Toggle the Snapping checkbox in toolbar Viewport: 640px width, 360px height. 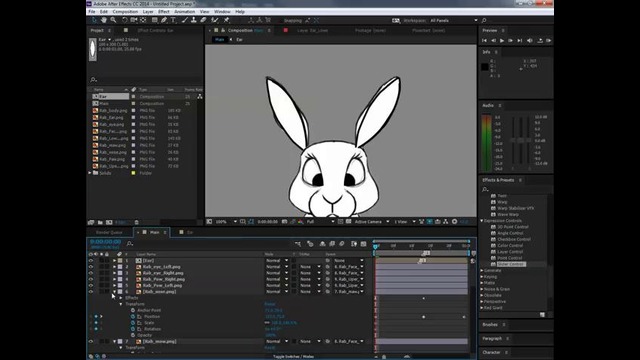(x=280, y=20)
